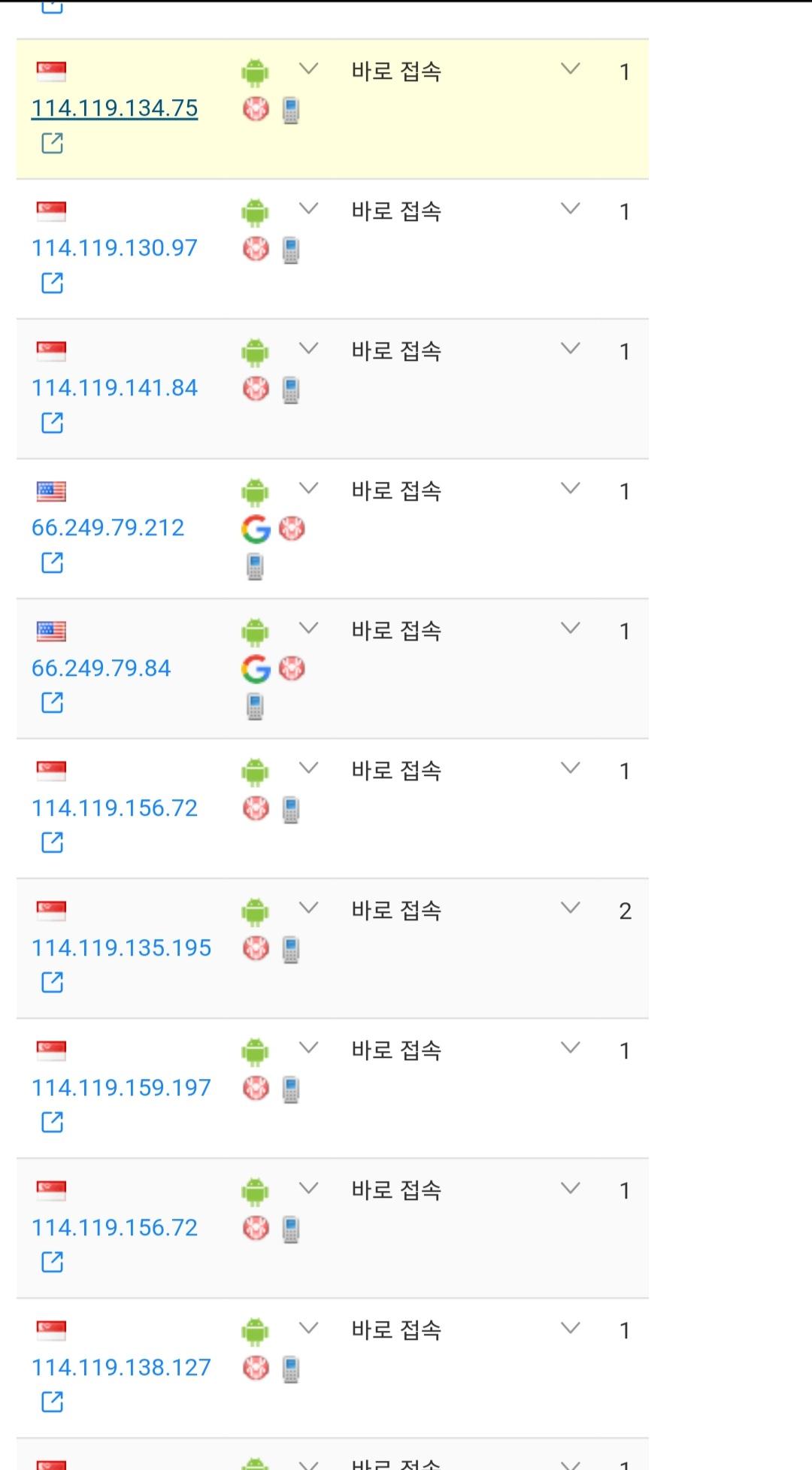812x1470 pixels.
Task: Click '바로 접속' text in 114.119.159.197 row
Action: click(396, 1050)
